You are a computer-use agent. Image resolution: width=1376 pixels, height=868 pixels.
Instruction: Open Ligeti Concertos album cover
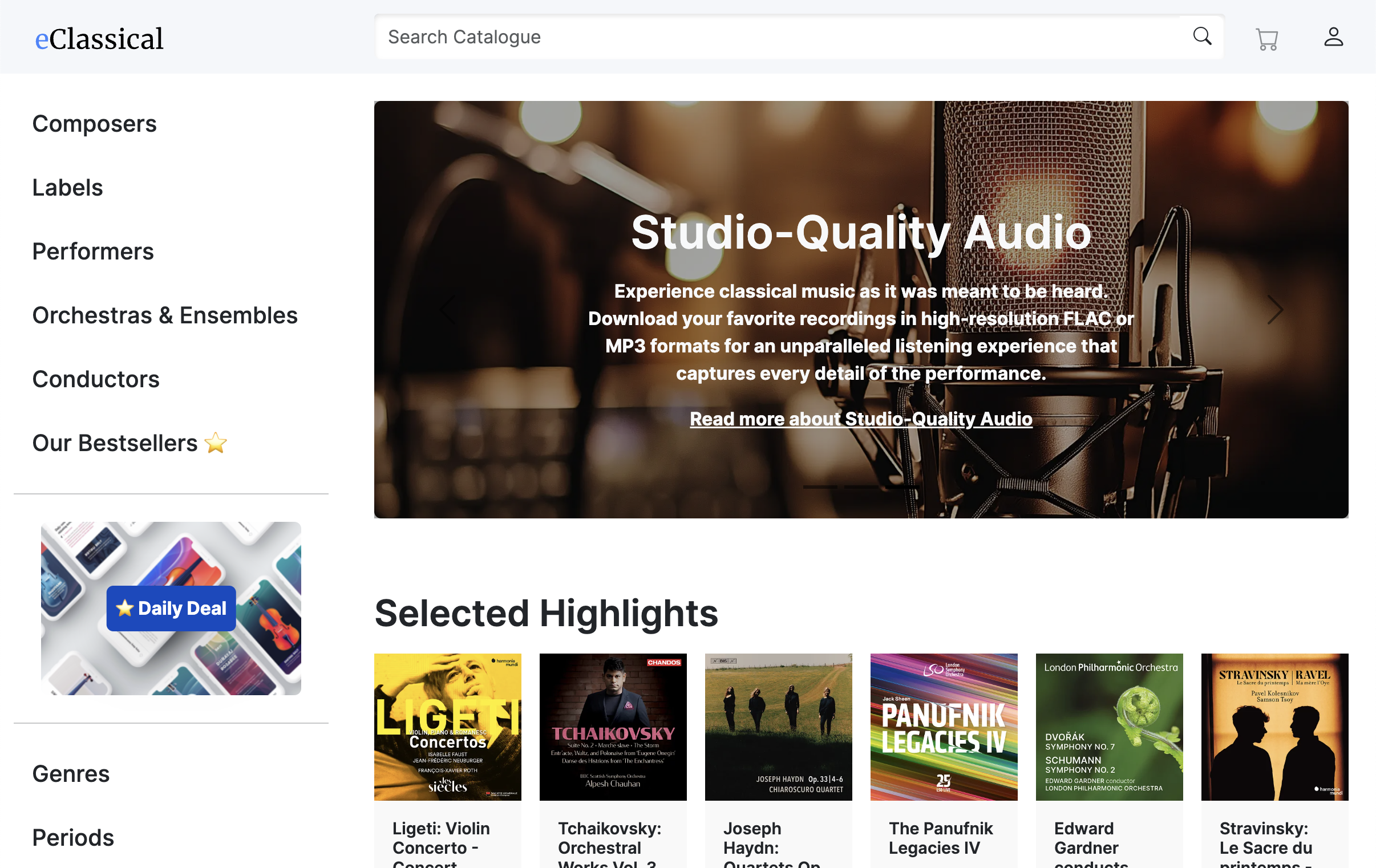pos(447,727)
